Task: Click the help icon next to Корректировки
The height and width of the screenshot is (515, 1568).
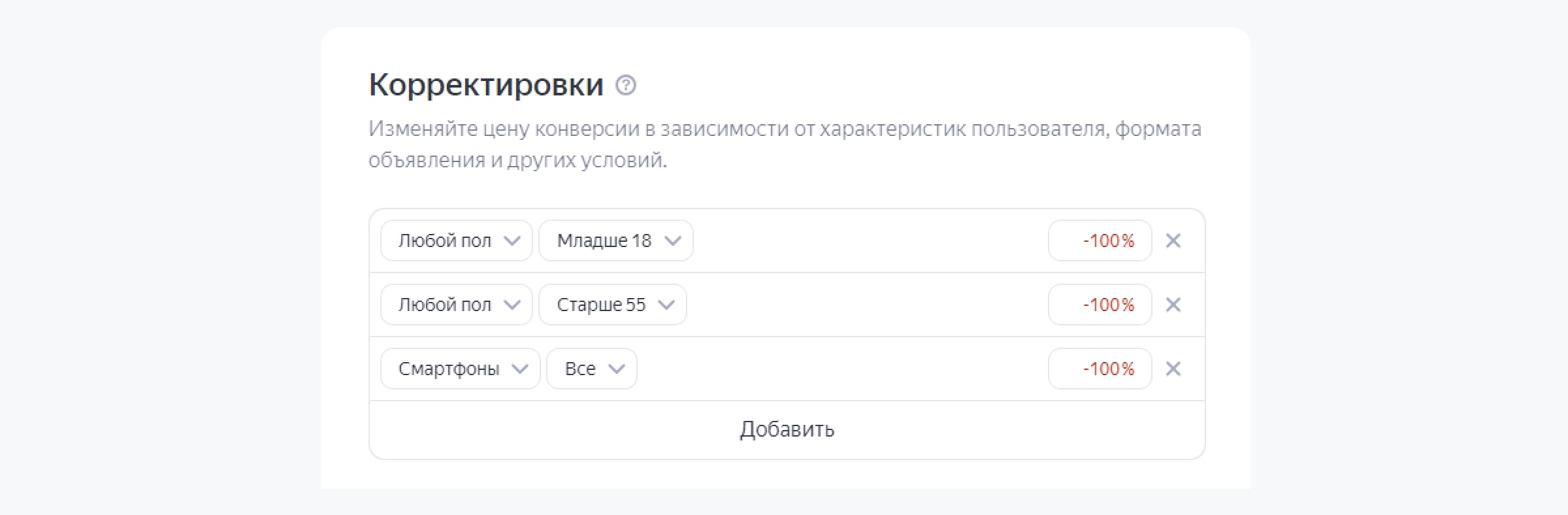Action: [x=625, y=86]
